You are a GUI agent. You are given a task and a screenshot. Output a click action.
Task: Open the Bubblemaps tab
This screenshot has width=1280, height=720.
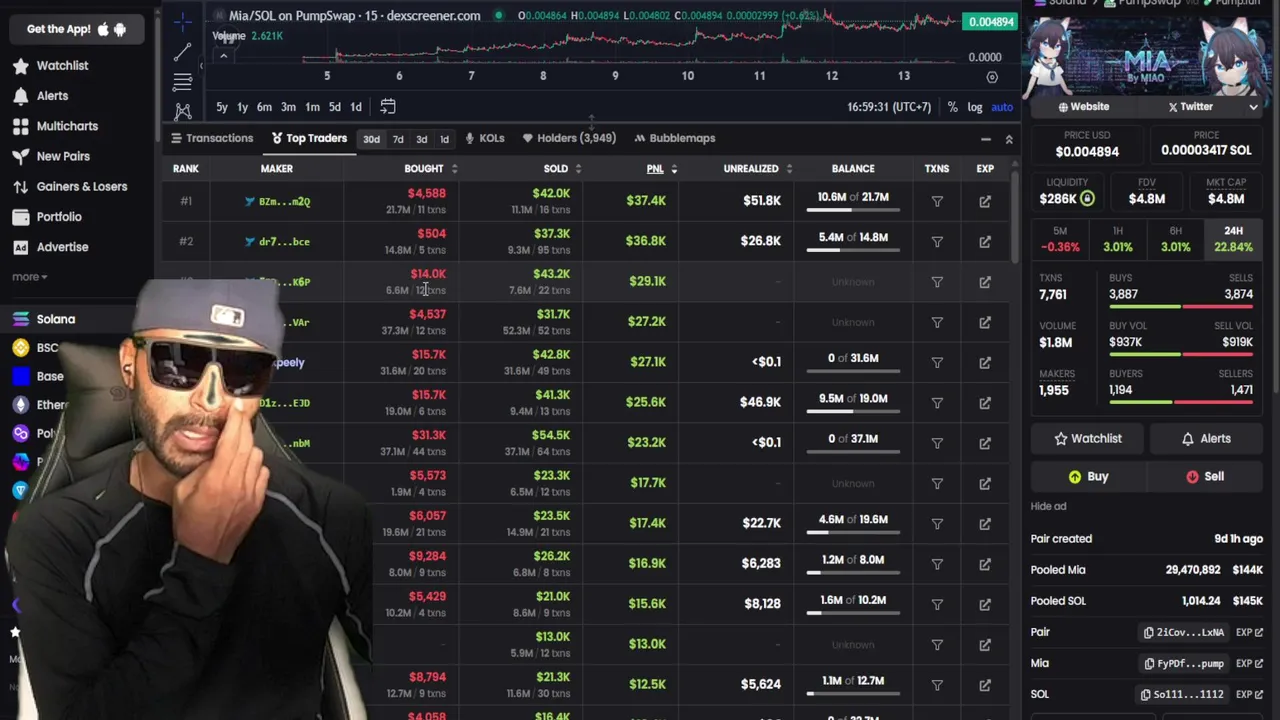[x=674, y=138]
